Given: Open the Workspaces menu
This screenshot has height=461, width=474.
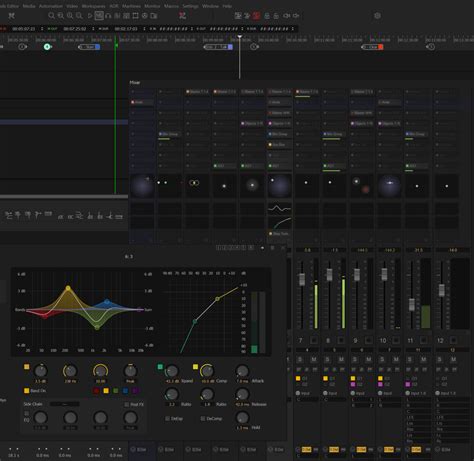Looking at the screenshot, I should click(93, 6).
